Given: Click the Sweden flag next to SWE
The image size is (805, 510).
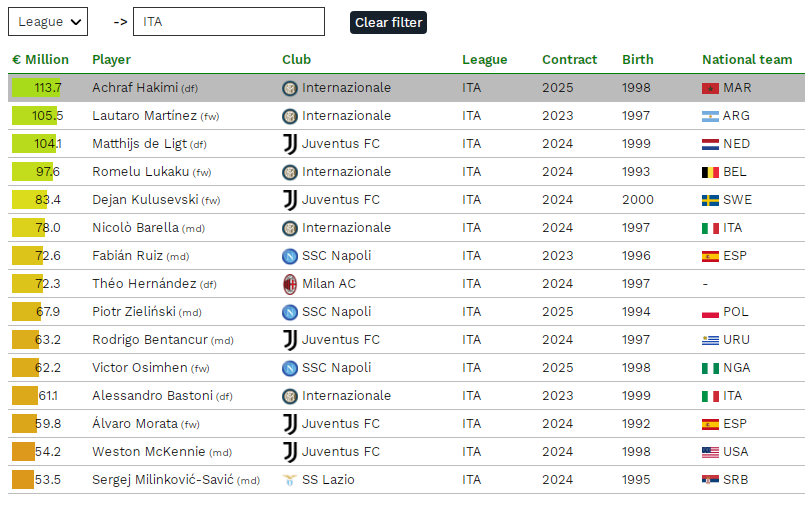Looking at the screenshot, I should [x=710, y=200].
